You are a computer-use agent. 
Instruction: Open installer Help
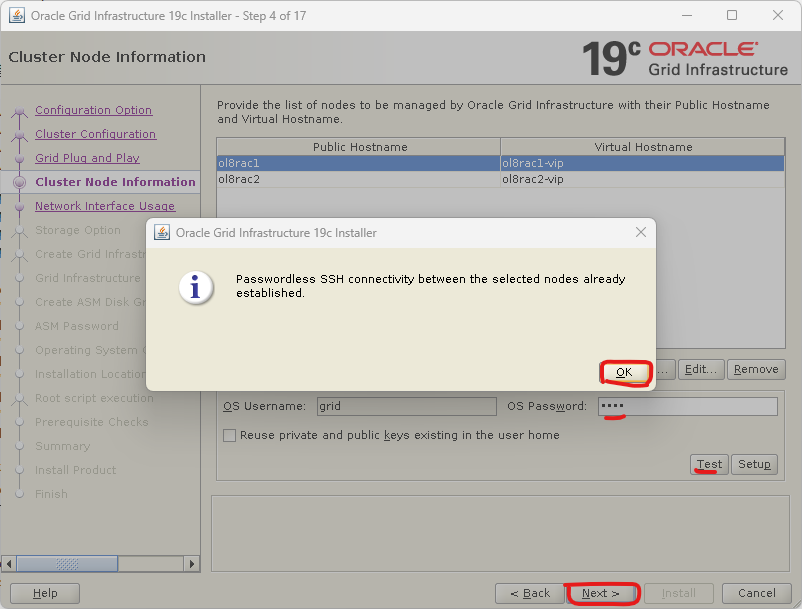(x=45, y=593)
